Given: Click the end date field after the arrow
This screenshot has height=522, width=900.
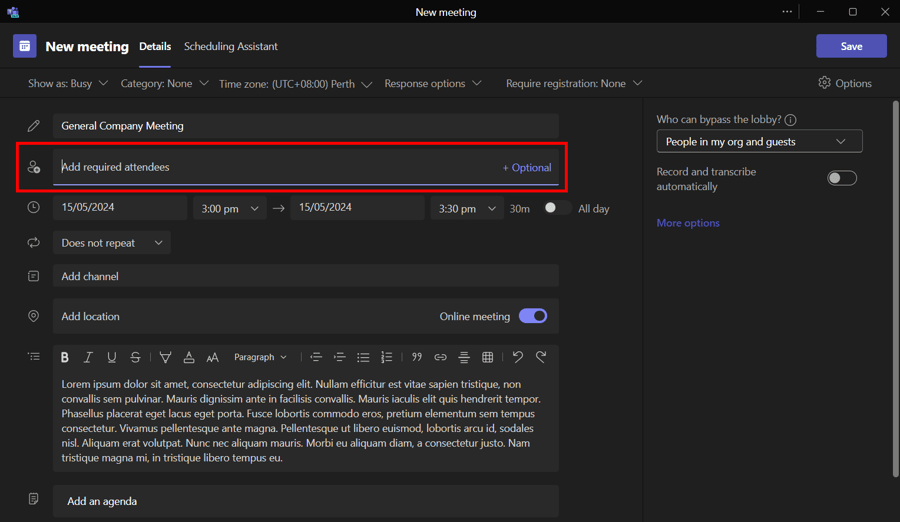Looking at the screenshot, I should pyautogui.click(x=357, y=207).
